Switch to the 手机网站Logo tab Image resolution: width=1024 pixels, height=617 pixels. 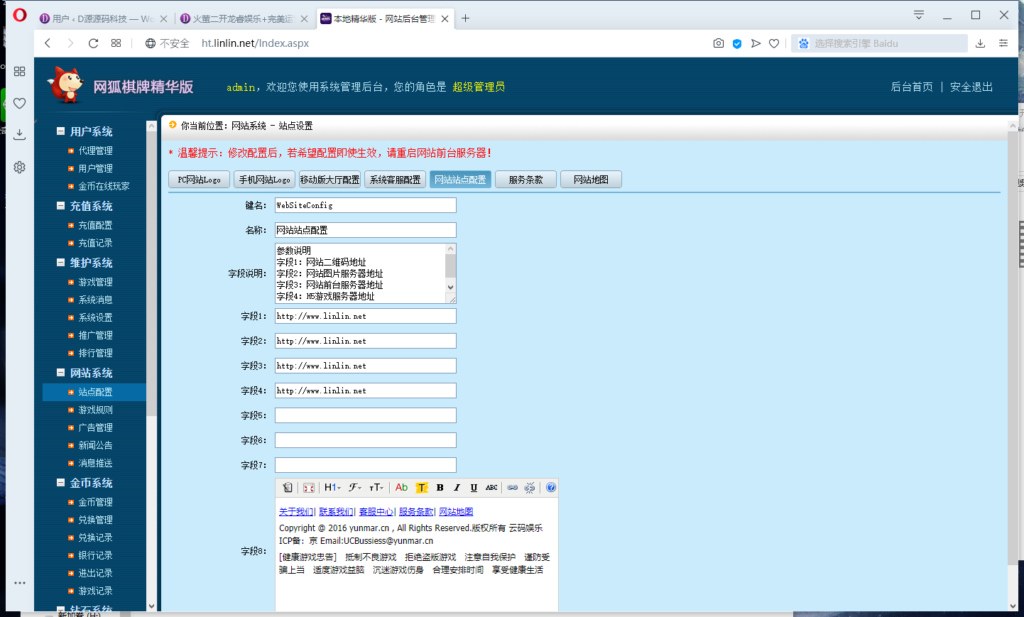pyautogui.click(x=262, y=179)
